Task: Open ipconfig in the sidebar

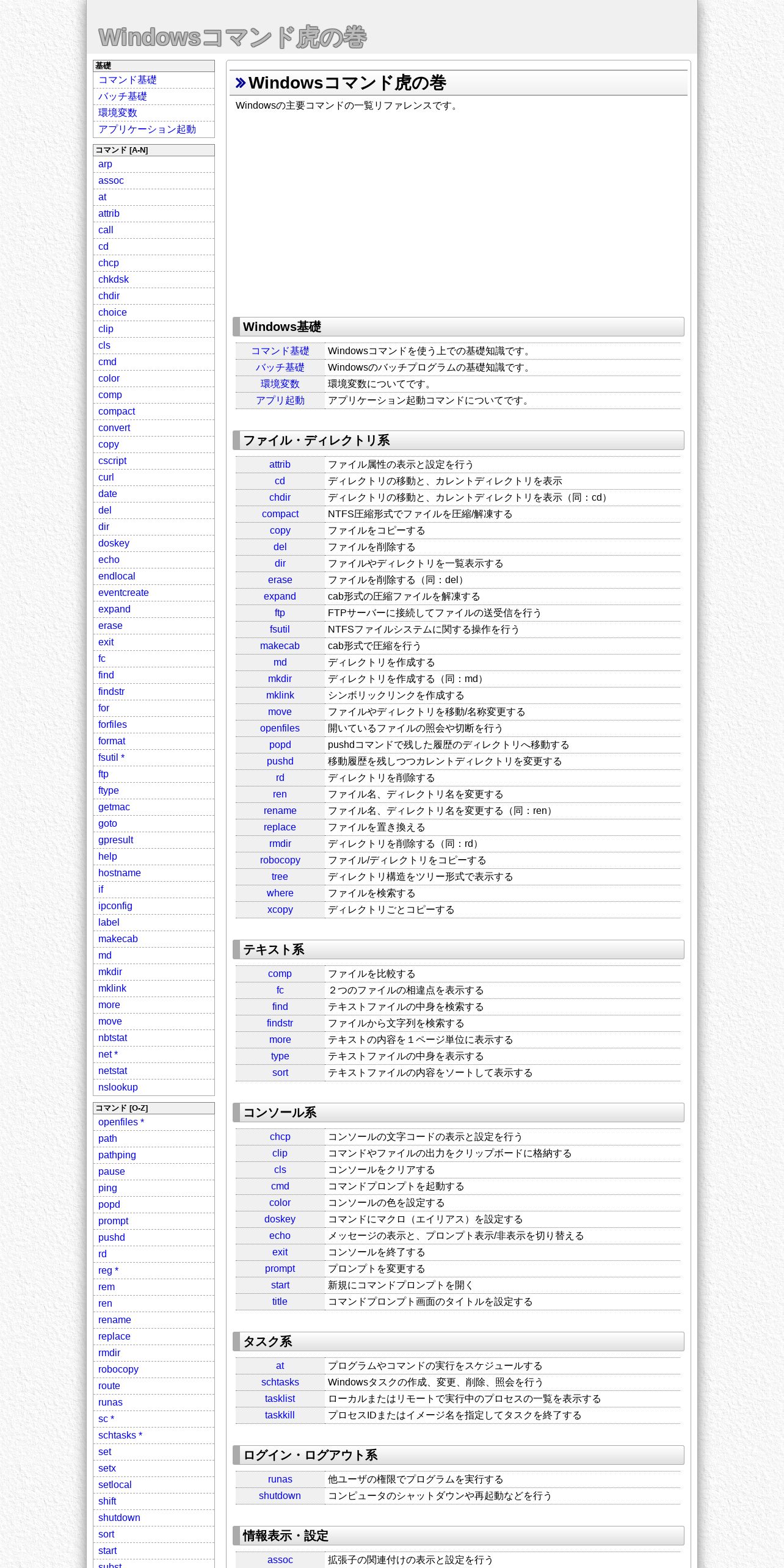Action: [x=115, y=906]
